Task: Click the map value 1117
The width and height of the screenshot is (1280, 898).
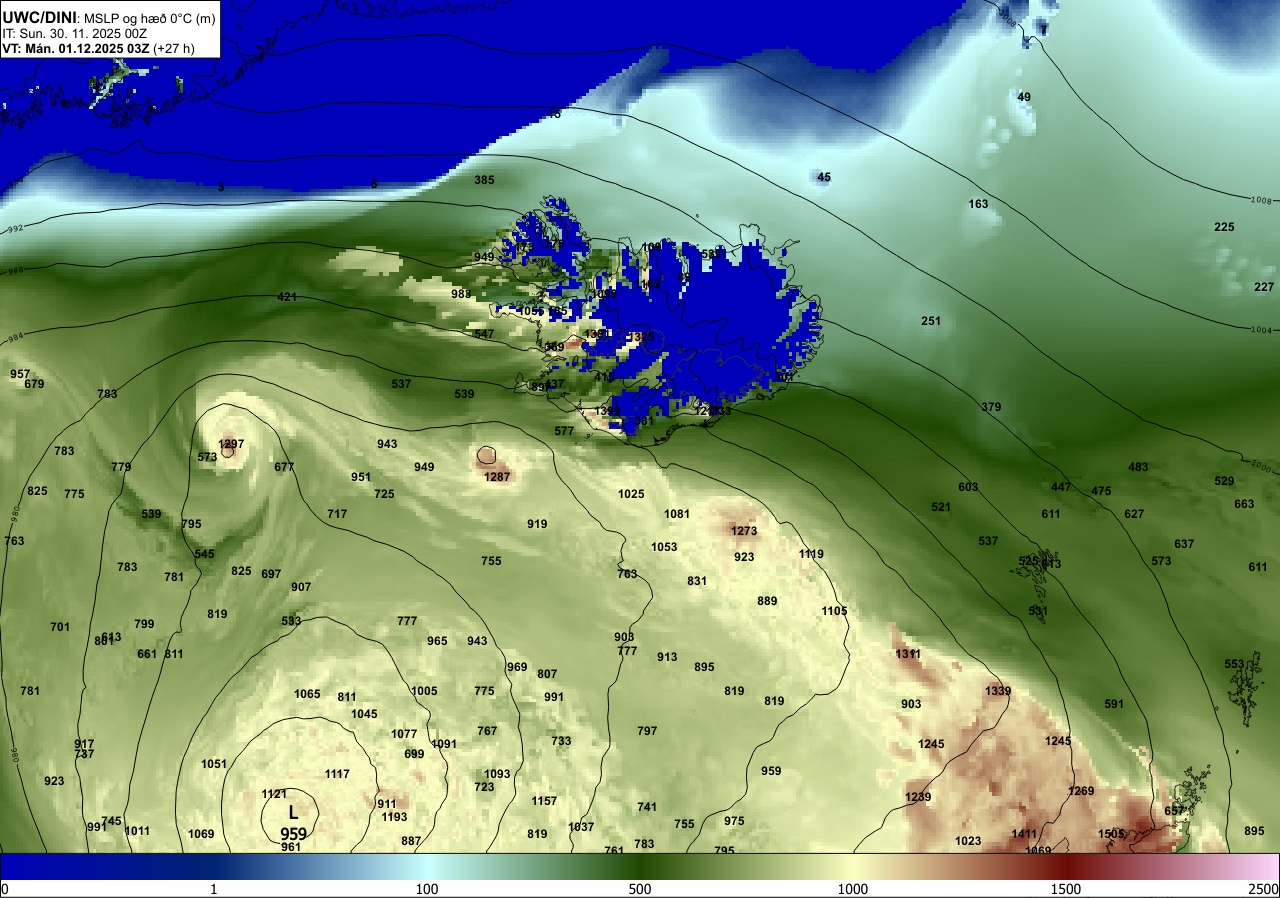Action: pos(337,774)
